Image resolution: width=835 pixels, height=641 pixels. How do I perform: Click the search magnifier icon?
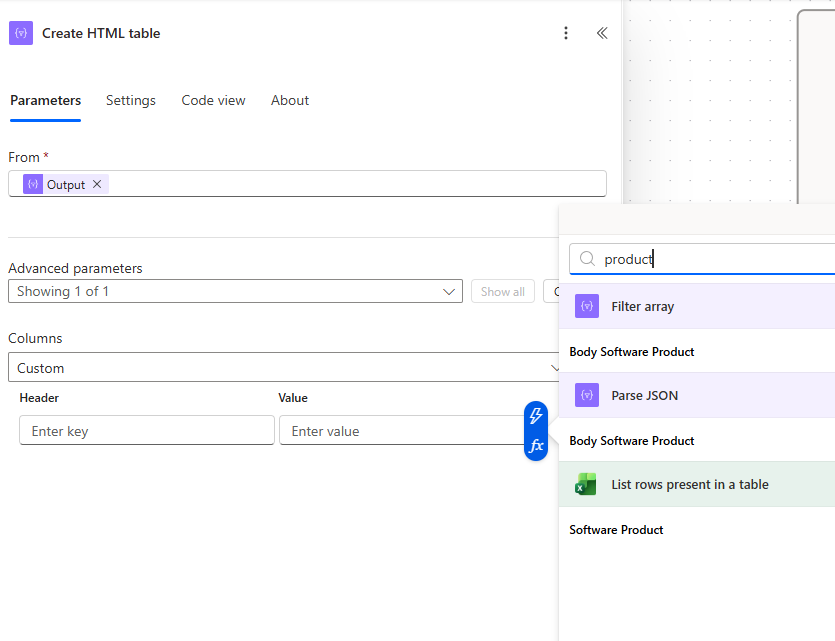click(x=587, y=259)
